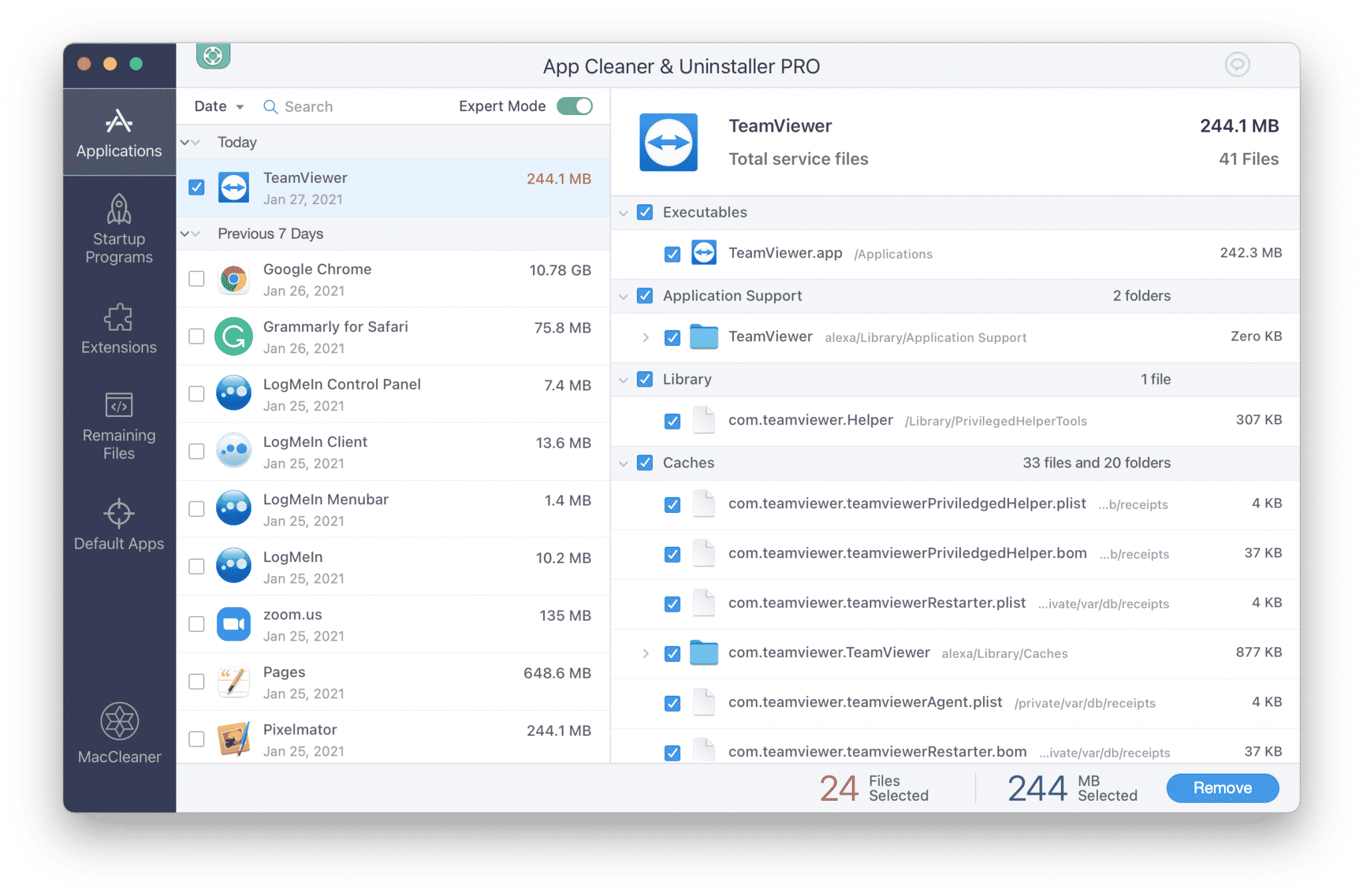Click the Previous 7 Days section header
The height and width of the screenshot is (896, 1363).
[273, 233]
